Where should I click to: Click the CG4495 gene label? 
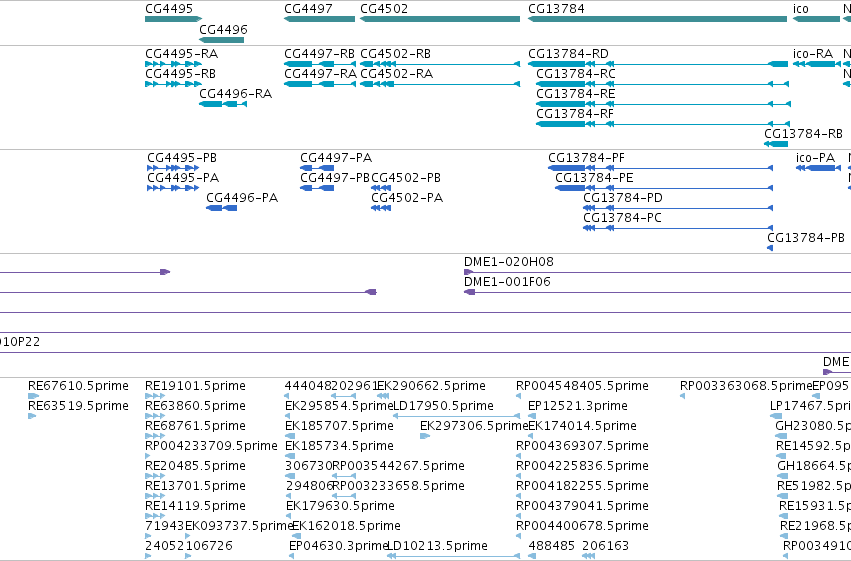(x=169, y=9)
